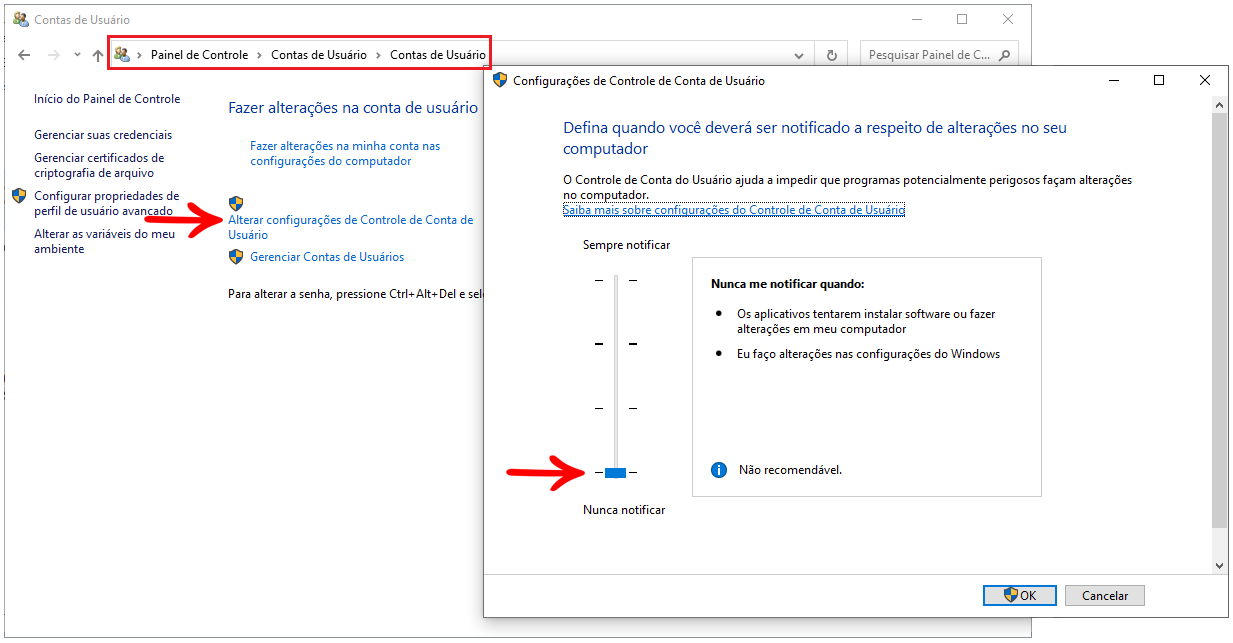Click Fazer alterações na conta de usuário heading
Viewport: 1233px width, 643px height.
353,108
